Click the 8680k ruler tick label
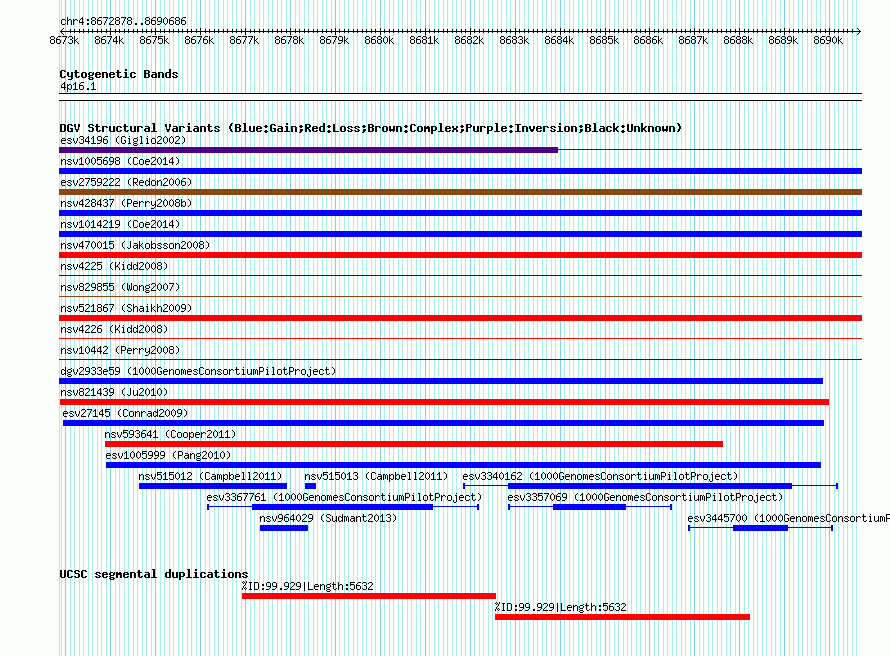 tap(379, 40)
